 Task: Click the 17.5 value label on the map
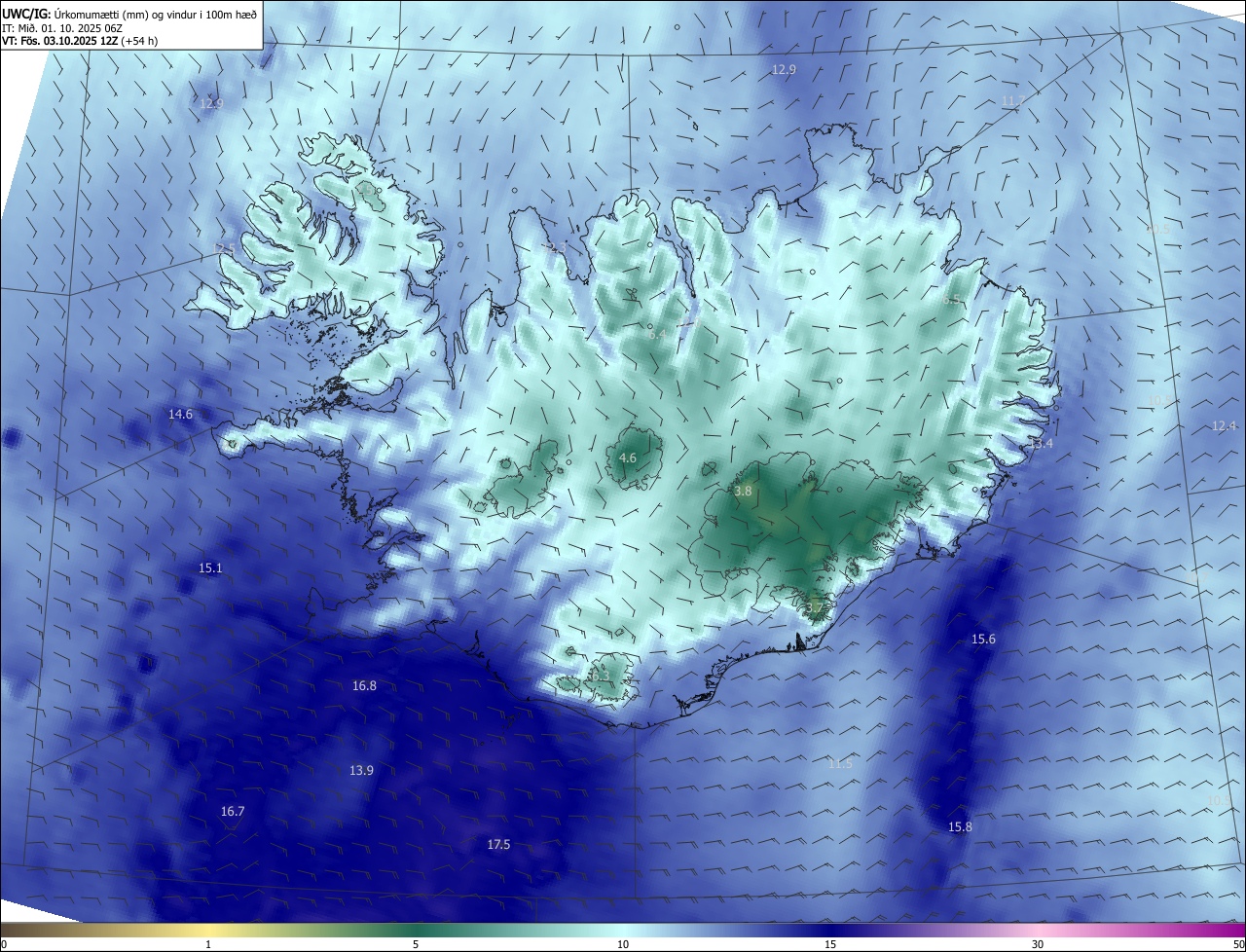coord(498,845)
